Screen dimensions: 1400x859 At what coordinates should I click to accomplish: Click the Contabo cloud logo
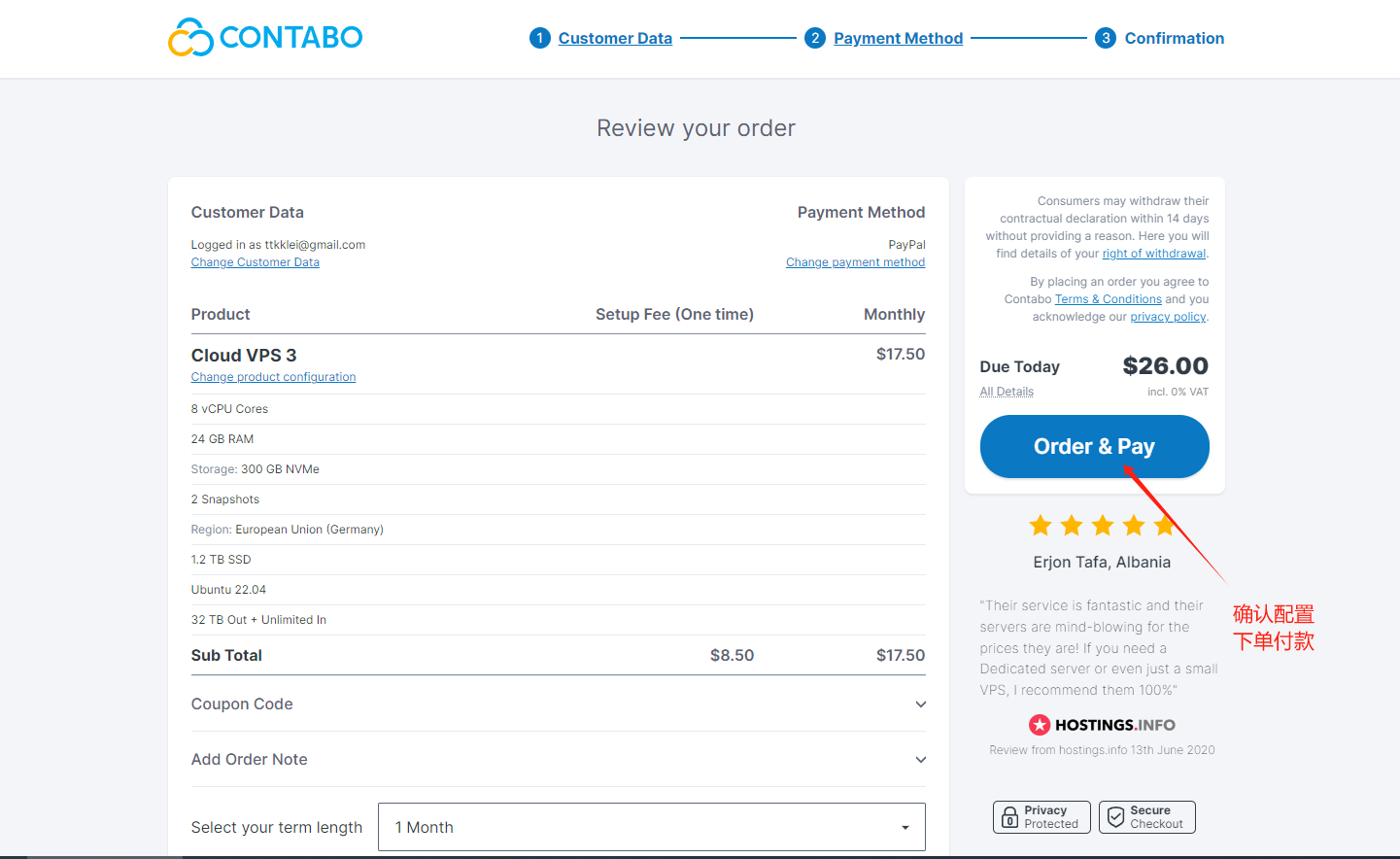pyautogui.click(x=265, y=37)
